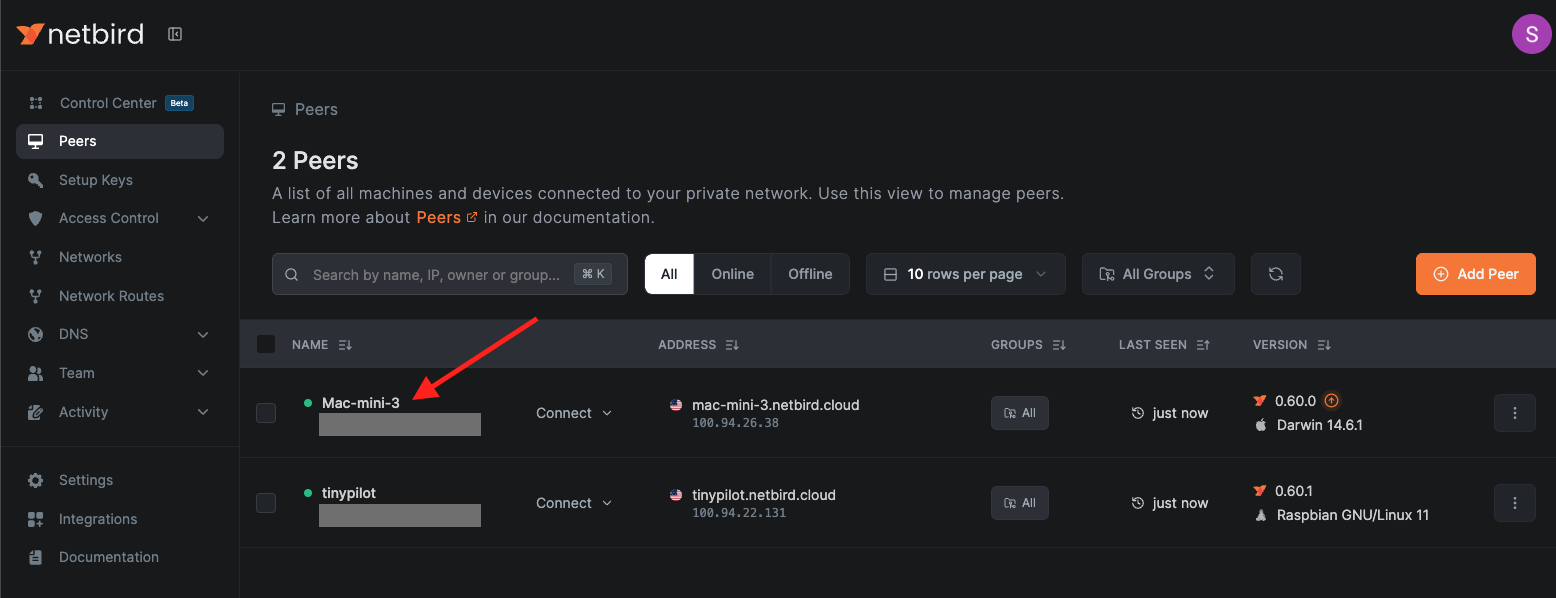Click the Add Peer button
Image resolution: width=1556 pixels, height=598 pixels.
pos(1475,273)
